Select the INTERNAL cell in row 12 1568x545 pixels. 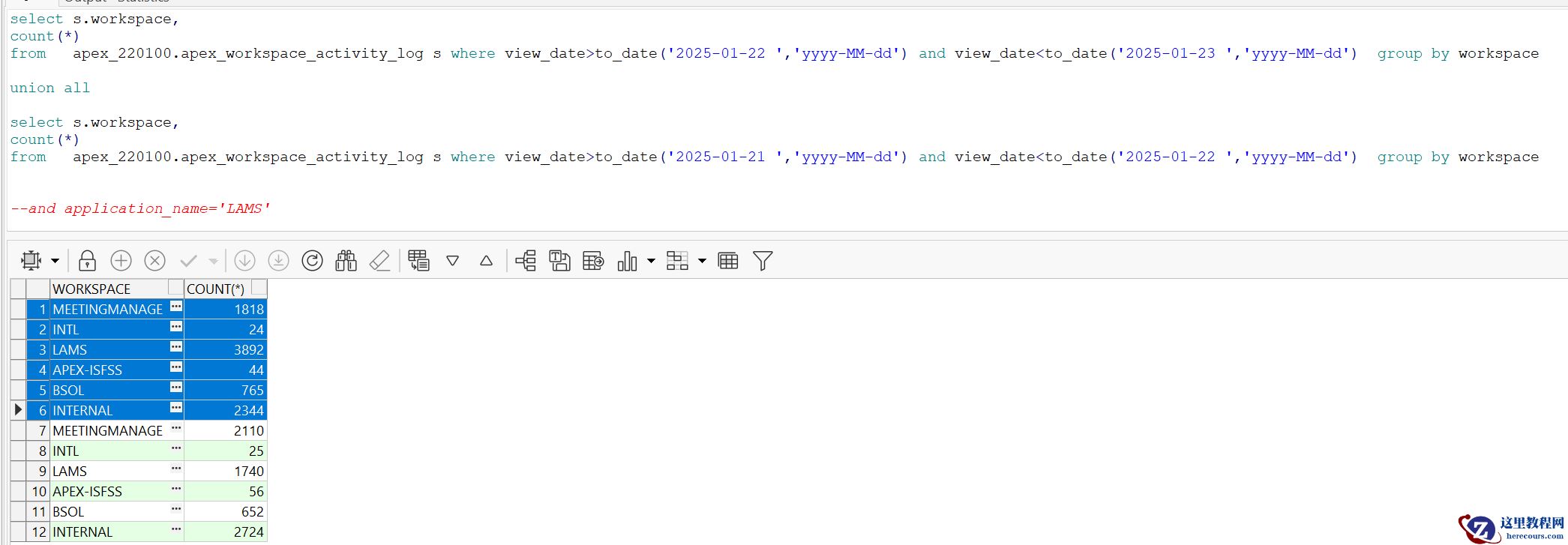pyautogui.click(x=117, y=532)
